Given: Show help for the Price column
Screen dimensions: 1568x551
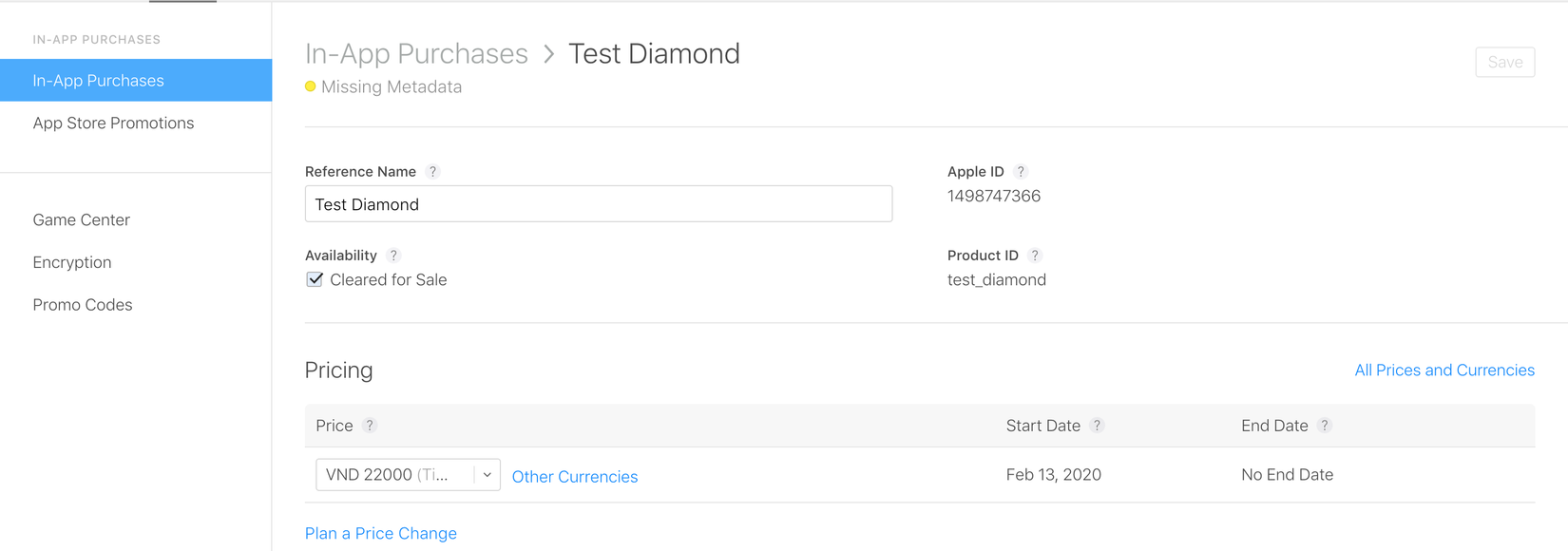Looking at the screenshot, I should click(x=370, y=426).
